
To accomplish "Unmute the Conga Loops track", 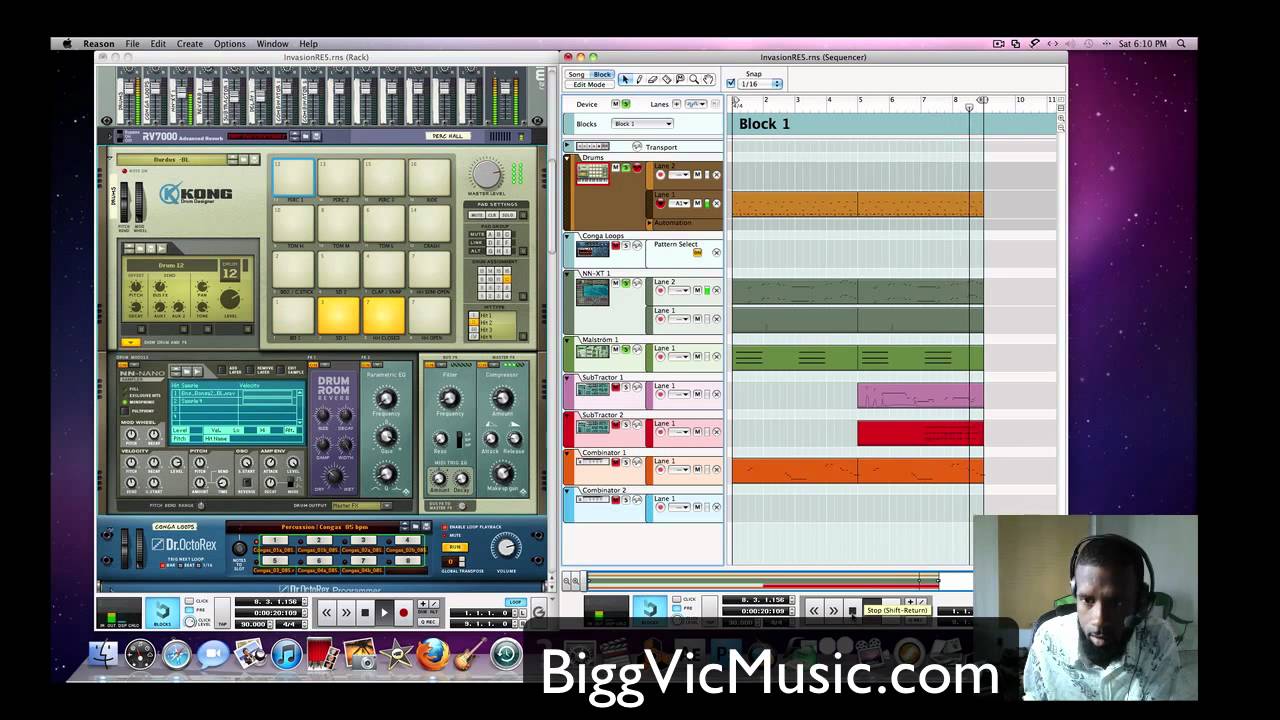I will pyautogui.click(x=616, y=245).
